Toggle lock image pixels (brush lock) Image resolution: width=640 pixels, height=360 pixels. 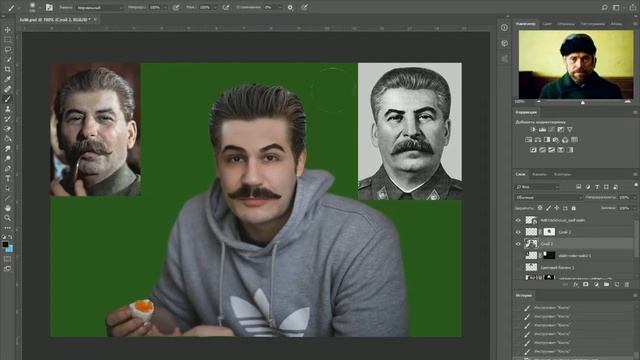[x=548, y=208]
